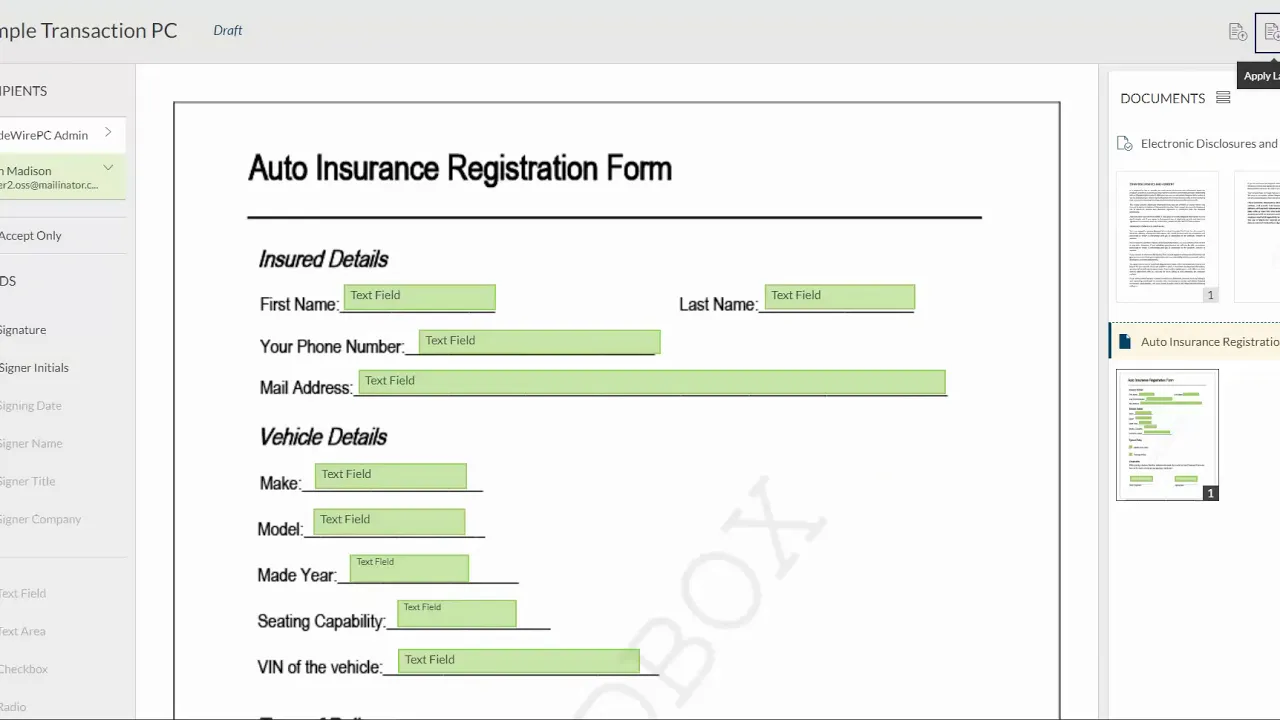The height and width of the screenshot is (720, 1280).
Task: Select the Text Field tool
Action: [22, 593]
